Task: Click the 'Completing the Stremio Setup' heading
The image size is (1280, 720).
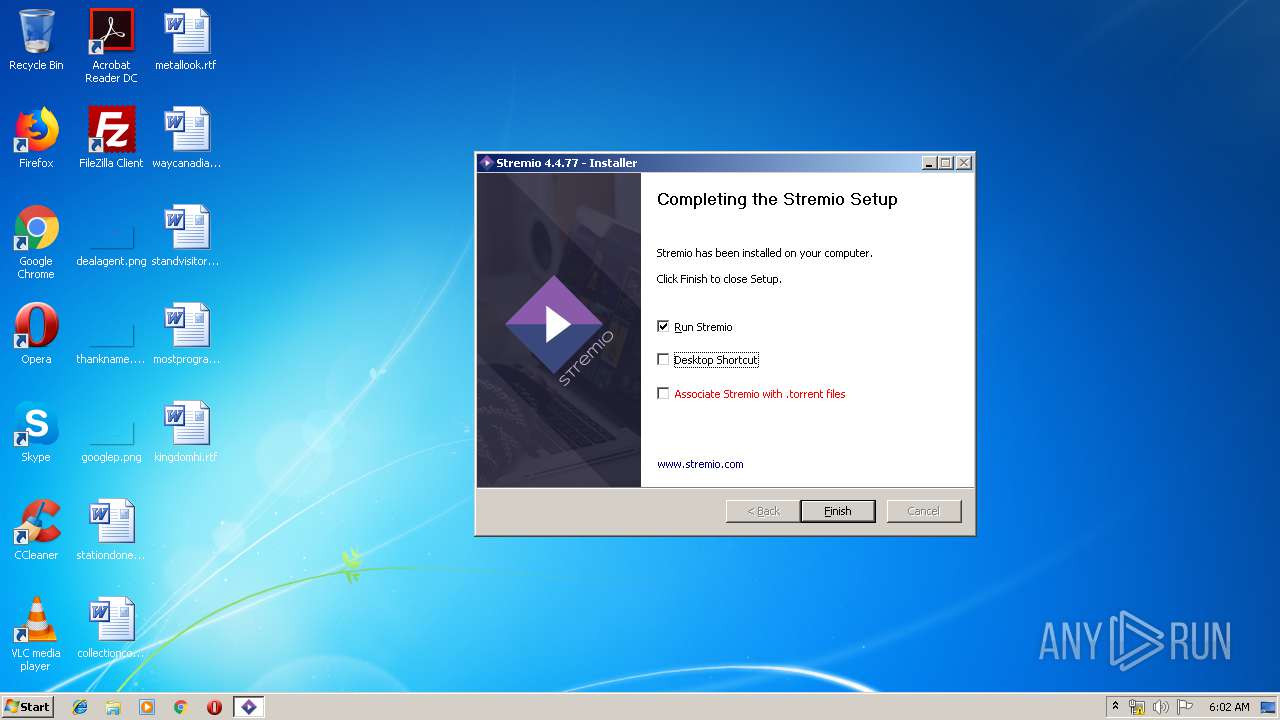Action: [777, 199]
